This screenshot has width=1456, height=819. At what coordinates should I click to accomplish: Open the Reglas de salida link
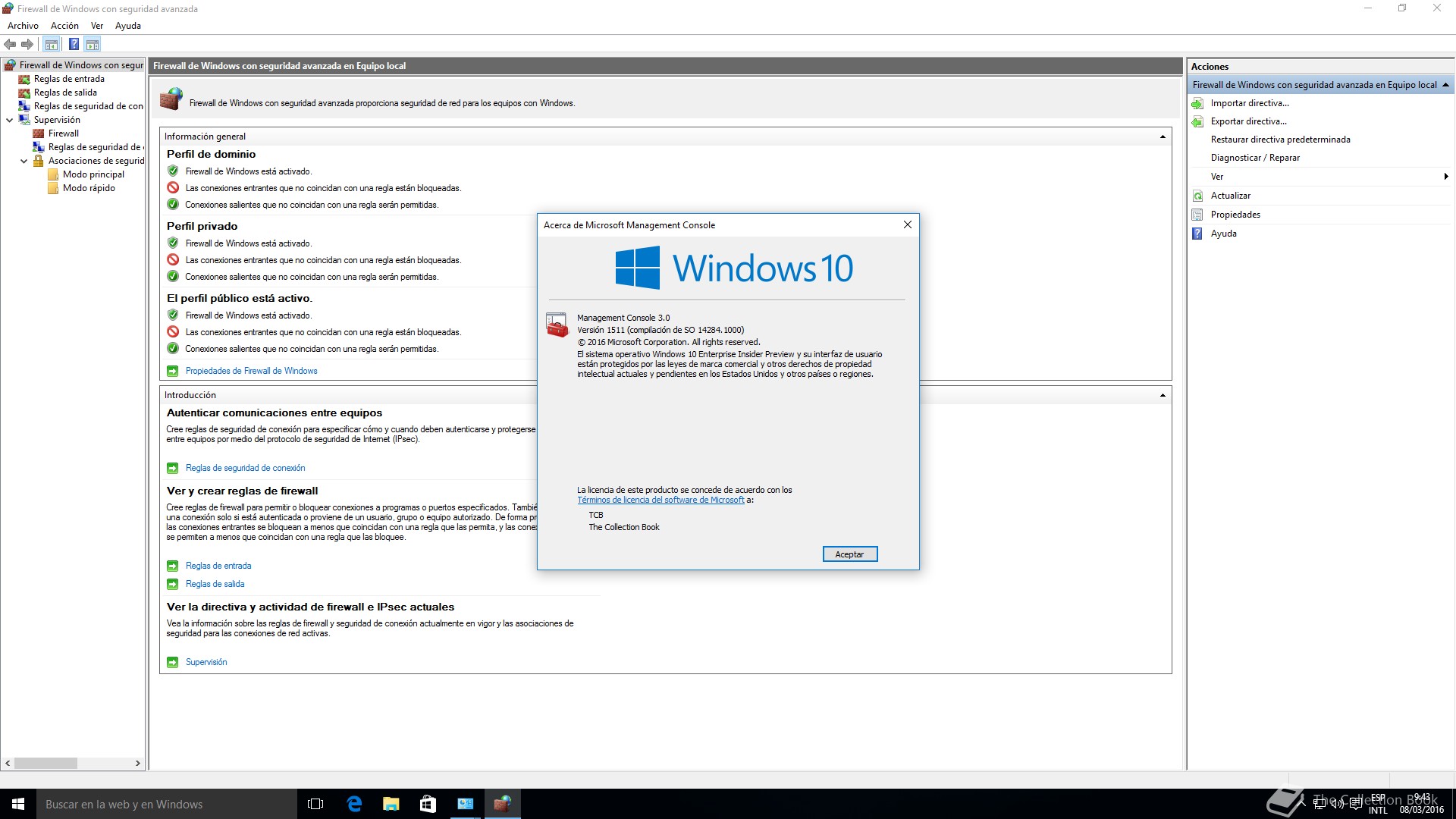(x=215, y=584)
